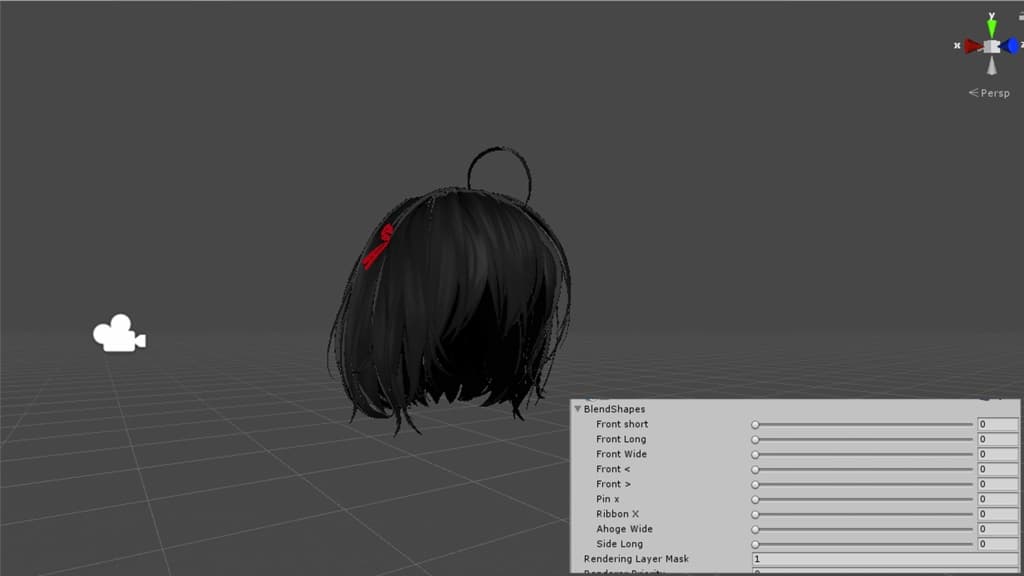
Task: Click the Ribbon X label
Action: pyautogui.click(x=617, y=515)
